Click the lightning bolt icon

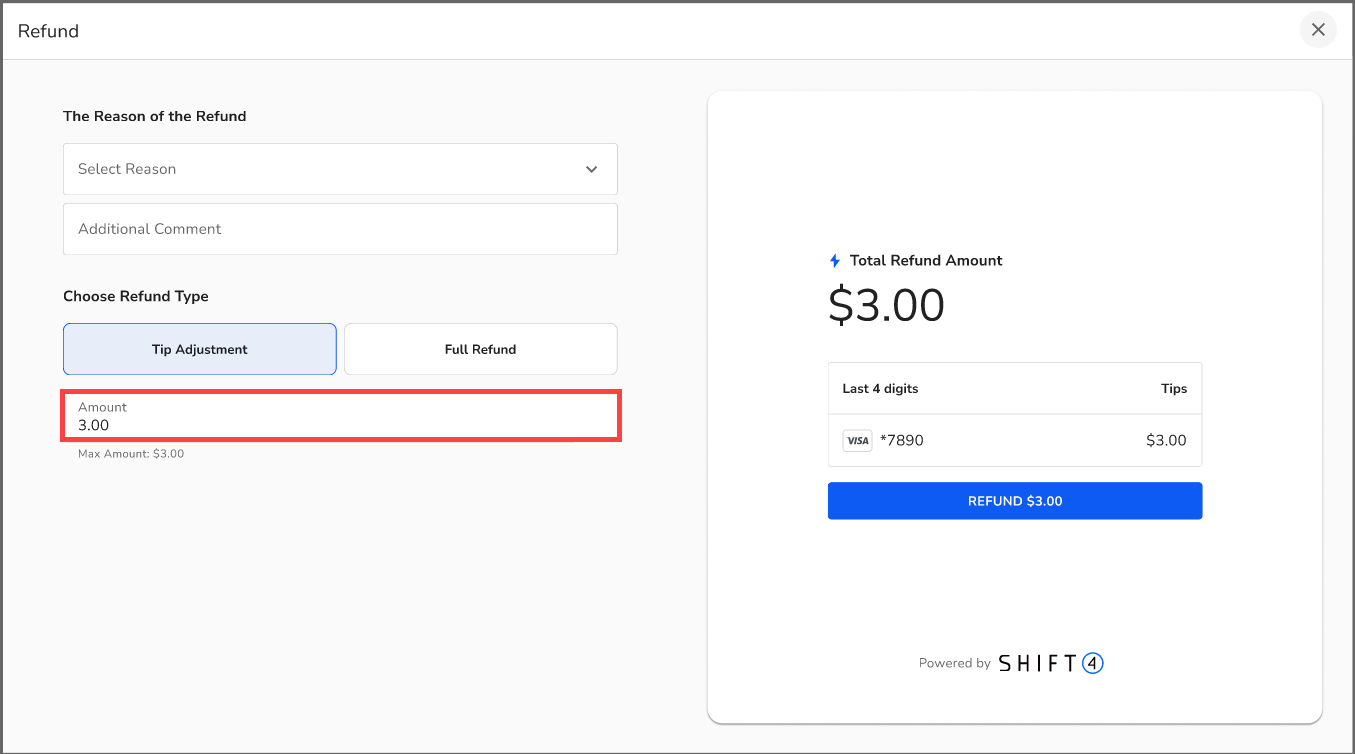(835, 261)
